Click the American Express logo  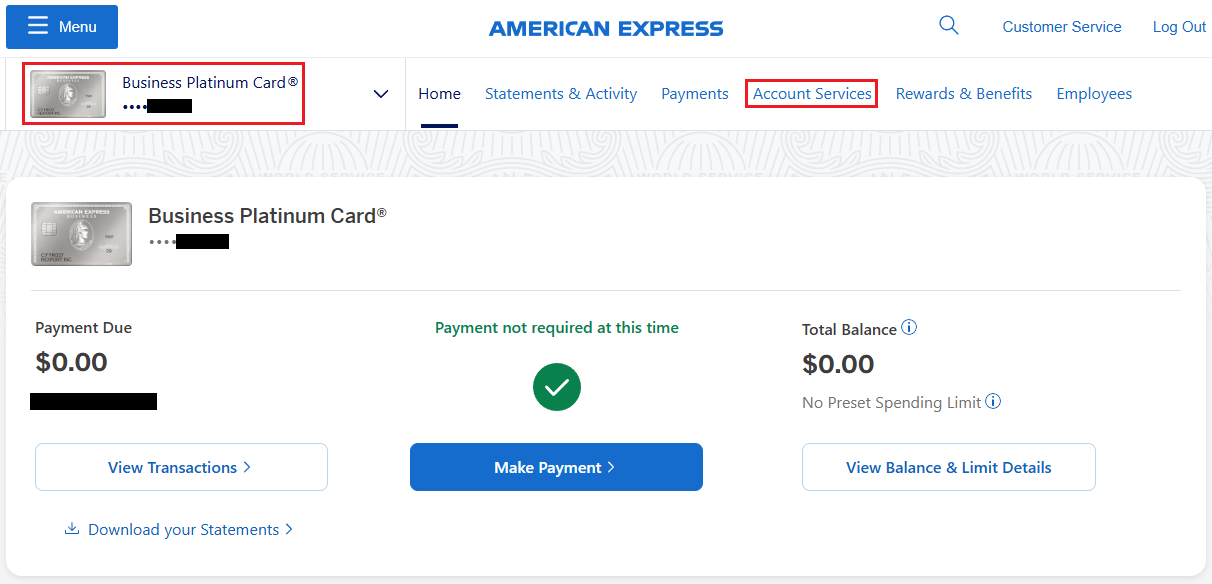[x=605, y=29]
